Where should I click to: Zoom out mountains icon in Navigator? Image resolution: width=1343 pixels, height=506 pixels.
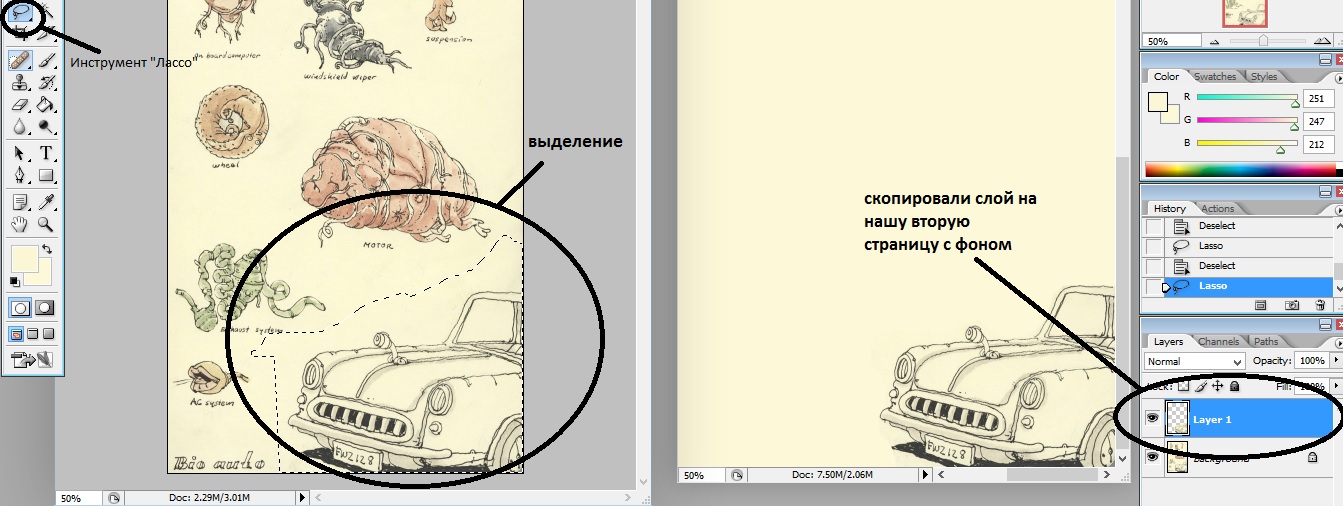coord(1215,42)
